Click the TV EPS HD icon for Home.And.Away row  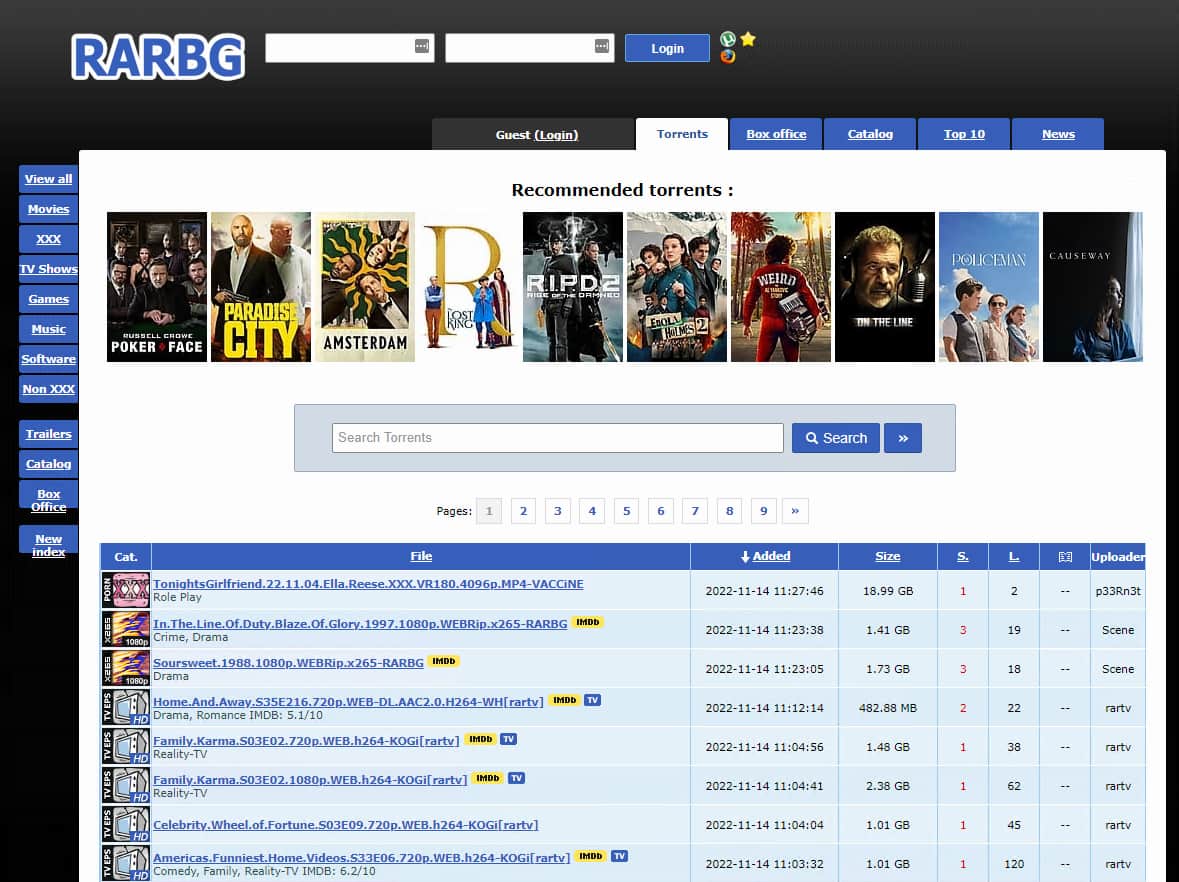(x=126, y=708)
